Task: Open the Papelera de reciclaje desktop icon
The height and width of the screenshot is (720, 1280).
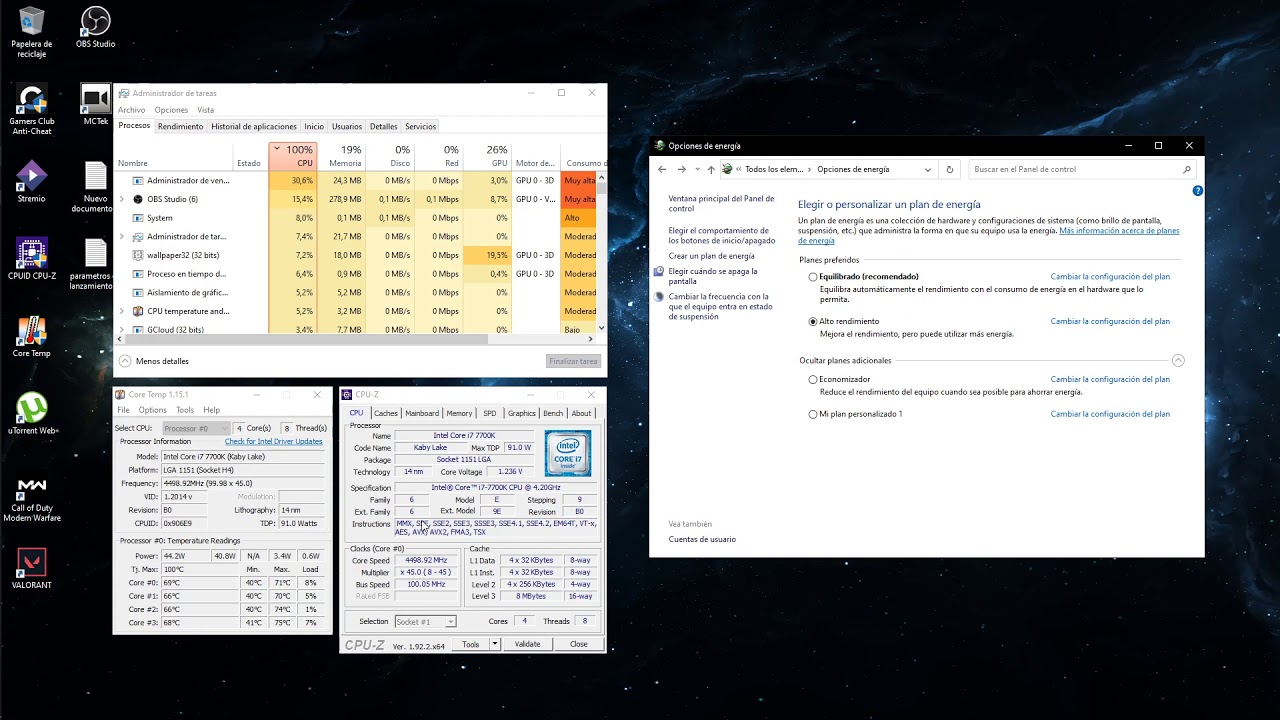Action: tap(32, 31)
